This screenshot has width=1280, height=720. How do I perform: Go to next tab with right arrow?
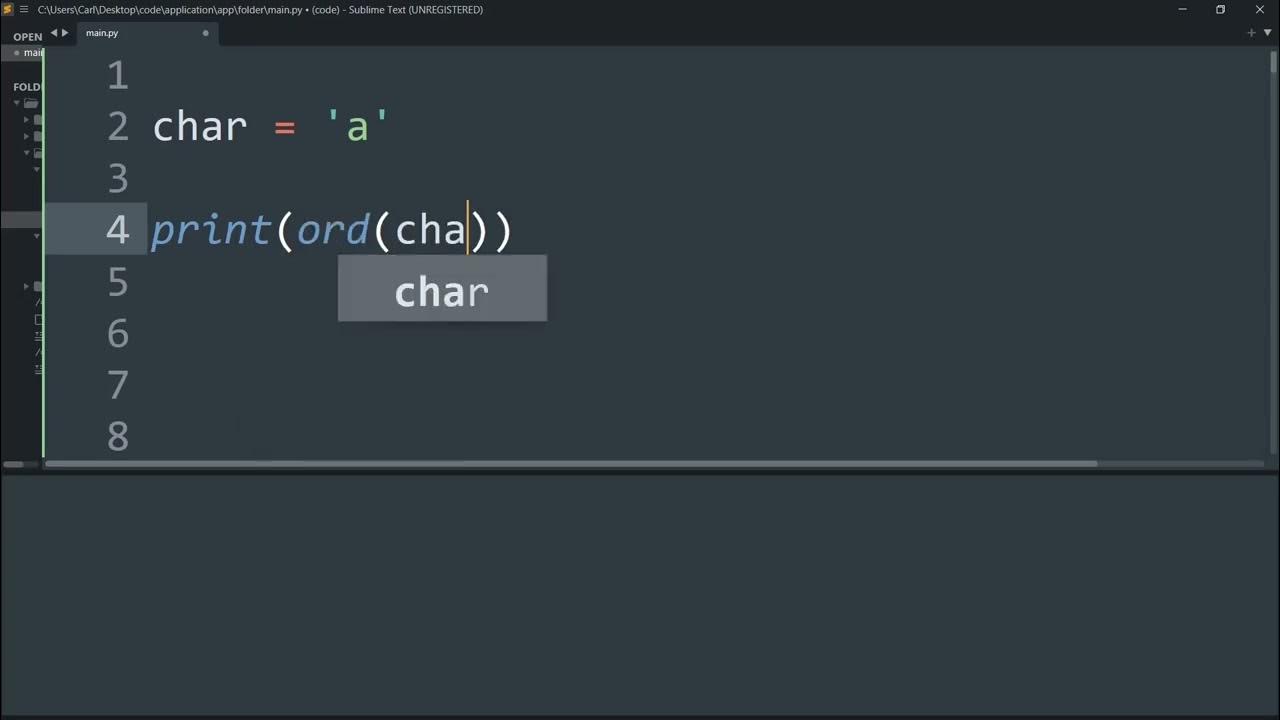click(66, 33)
